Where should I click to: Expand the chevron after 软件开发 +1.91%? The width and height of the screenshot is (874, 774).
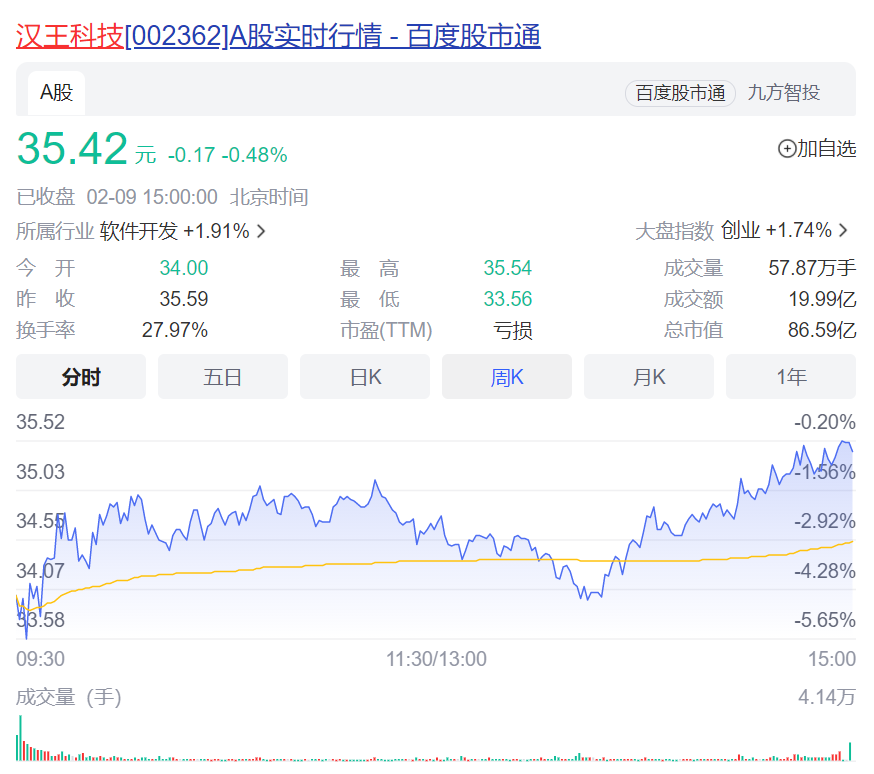click(x=262, y=231)
